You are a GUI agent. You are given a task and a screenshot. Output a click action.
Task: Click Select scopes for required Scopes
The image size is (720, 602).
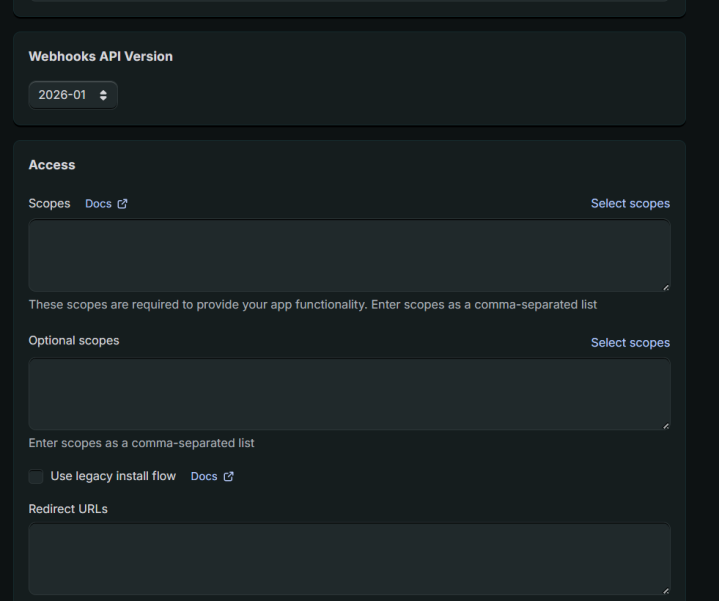tap(630, 203)
